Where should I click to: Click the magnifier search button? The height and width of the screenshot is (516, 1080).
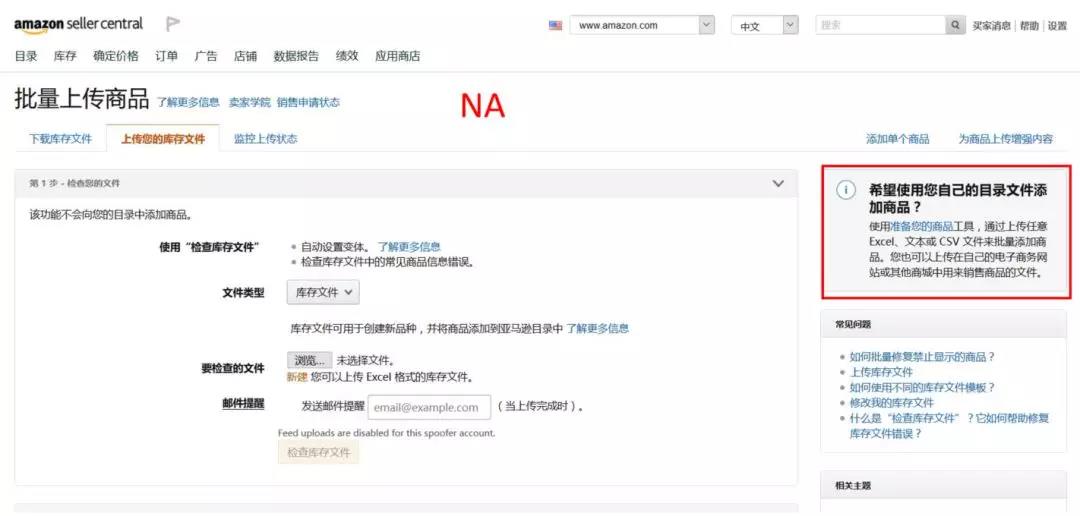(x=955, y=25)
